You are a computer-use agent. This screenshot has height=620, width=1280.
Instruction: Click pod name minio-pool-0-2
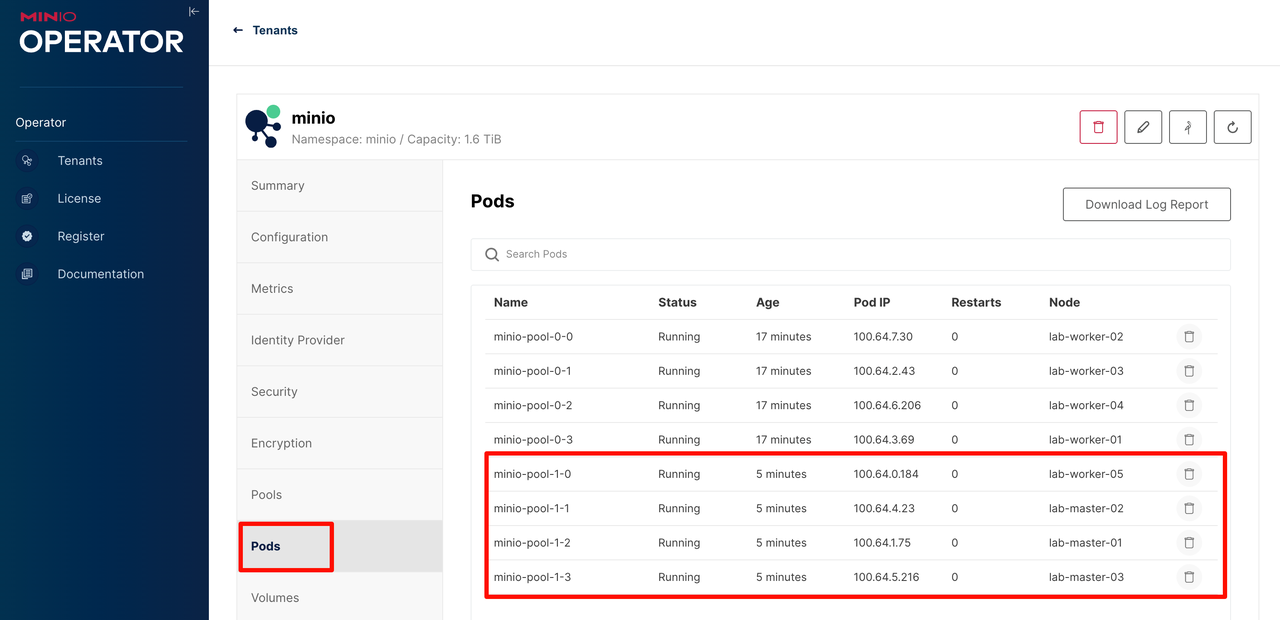533,405
